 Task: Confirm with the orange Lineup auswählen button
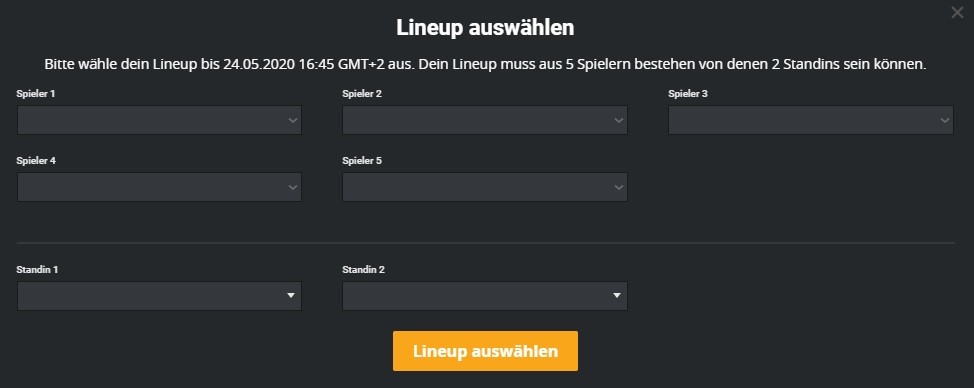tap(485, 351)
